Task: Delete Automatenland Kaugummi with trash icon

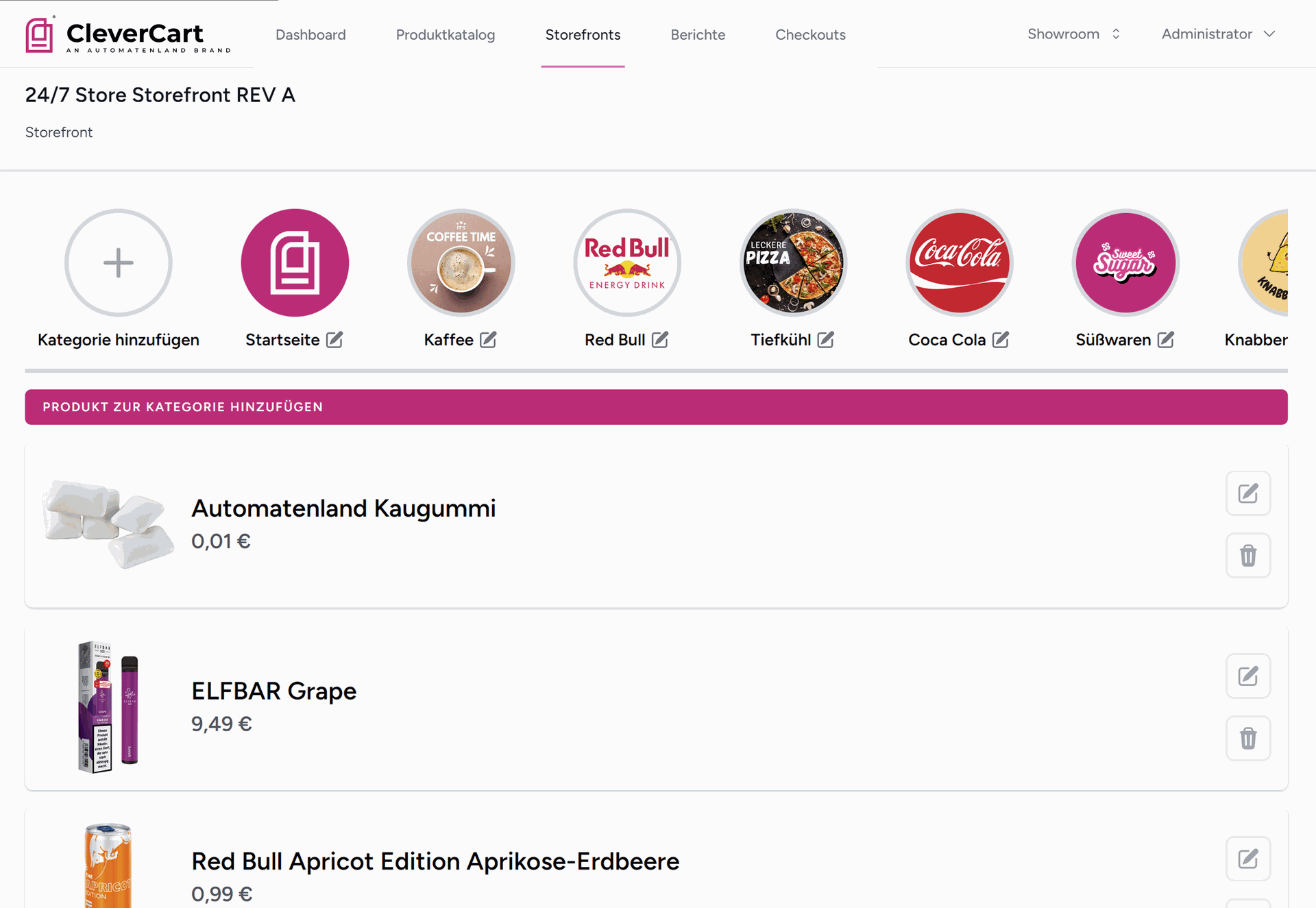Action: click(x=1247, y=555)
